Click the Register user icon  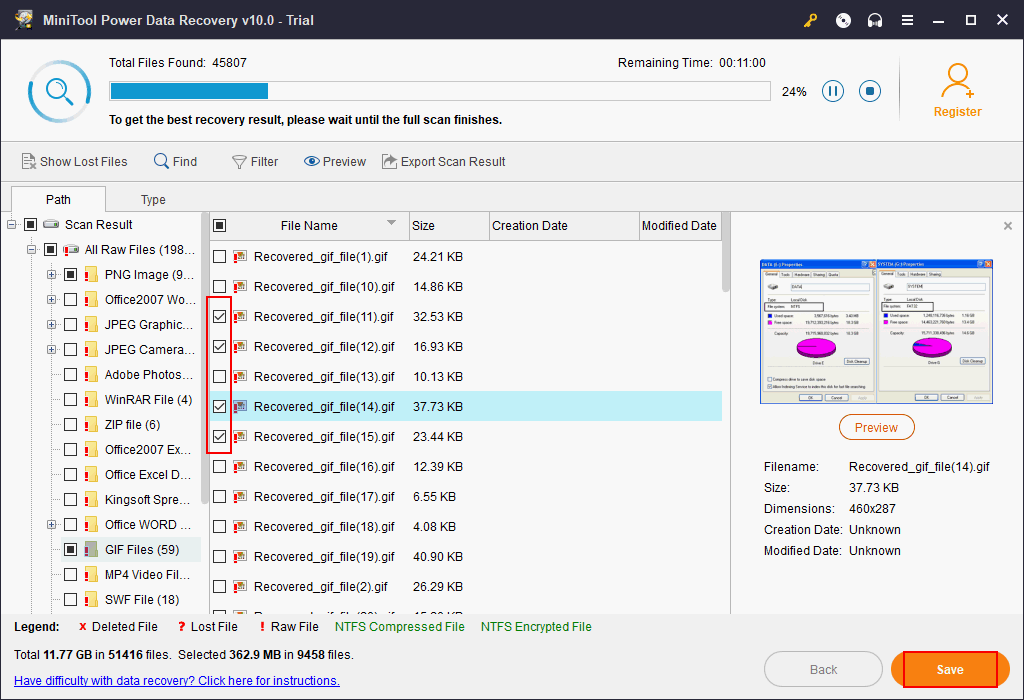(957, 80)
